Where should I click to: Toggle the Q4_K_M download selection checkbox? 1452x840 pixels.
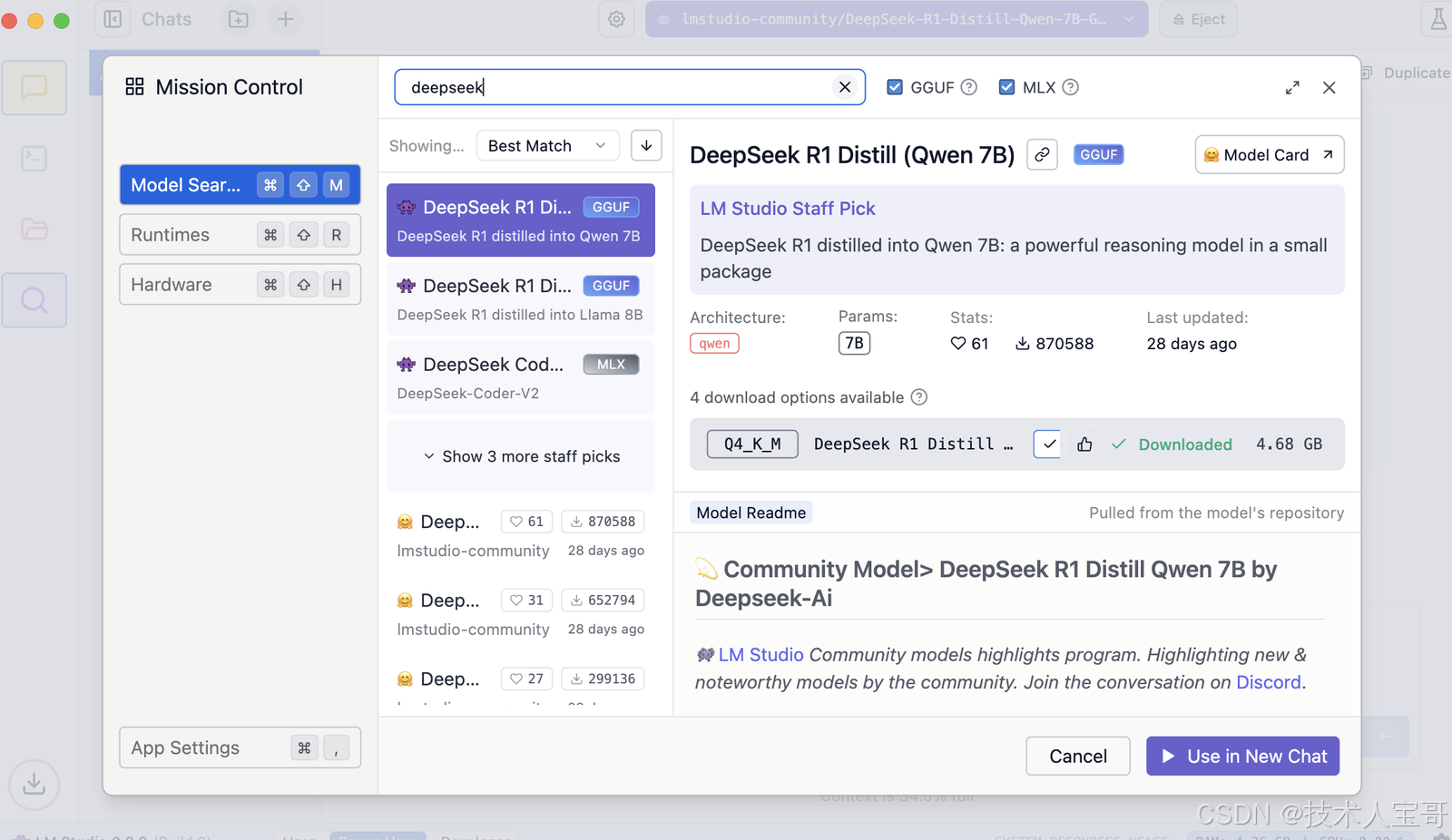click(1047, 444)
